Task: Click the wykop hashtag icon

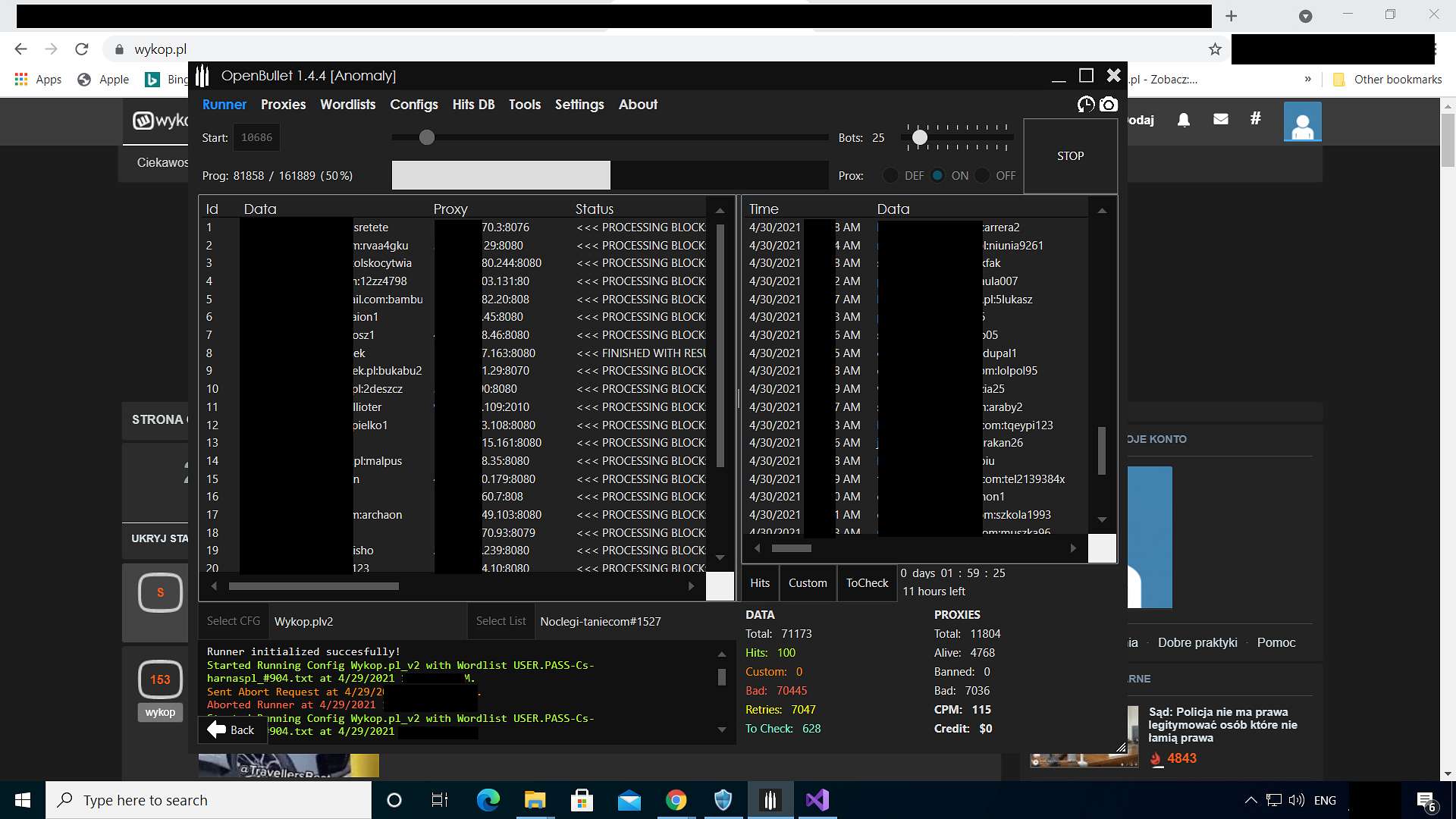Action: (1256, 118)
